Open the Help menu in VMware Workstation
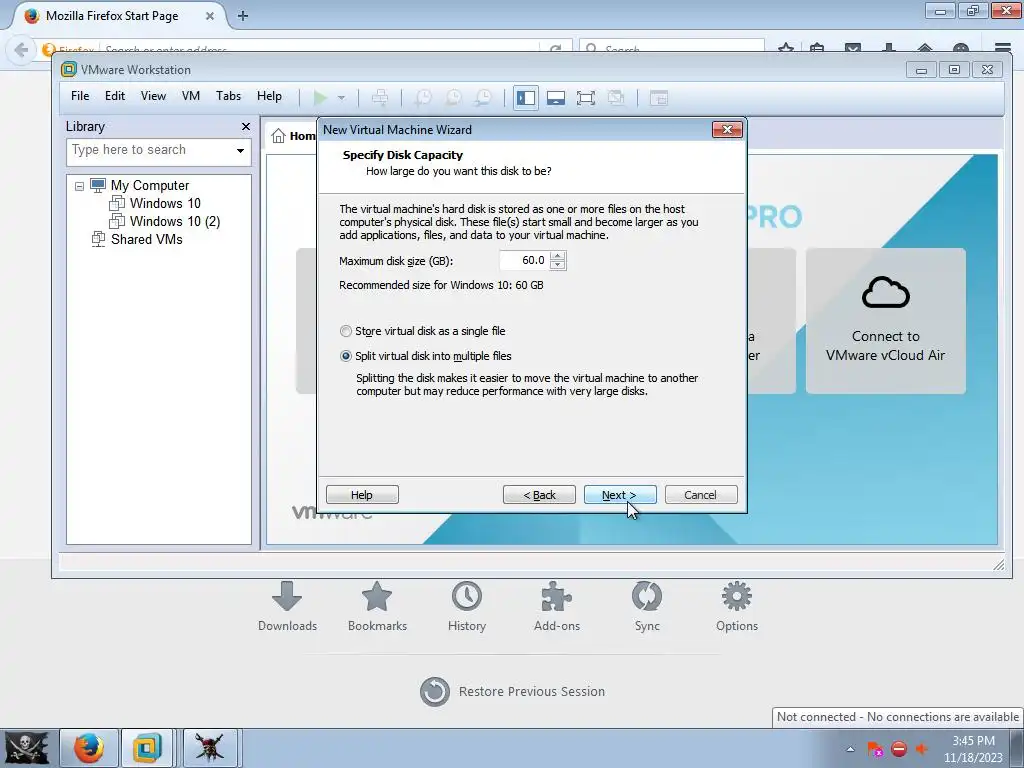 [x=269, y=96]
